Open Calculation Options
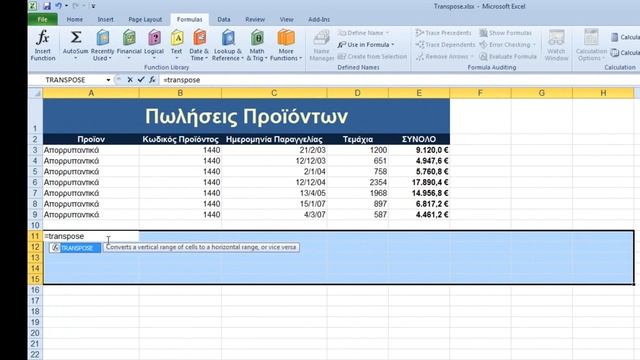This screenshot has width=640, height=360. point(591,46)
